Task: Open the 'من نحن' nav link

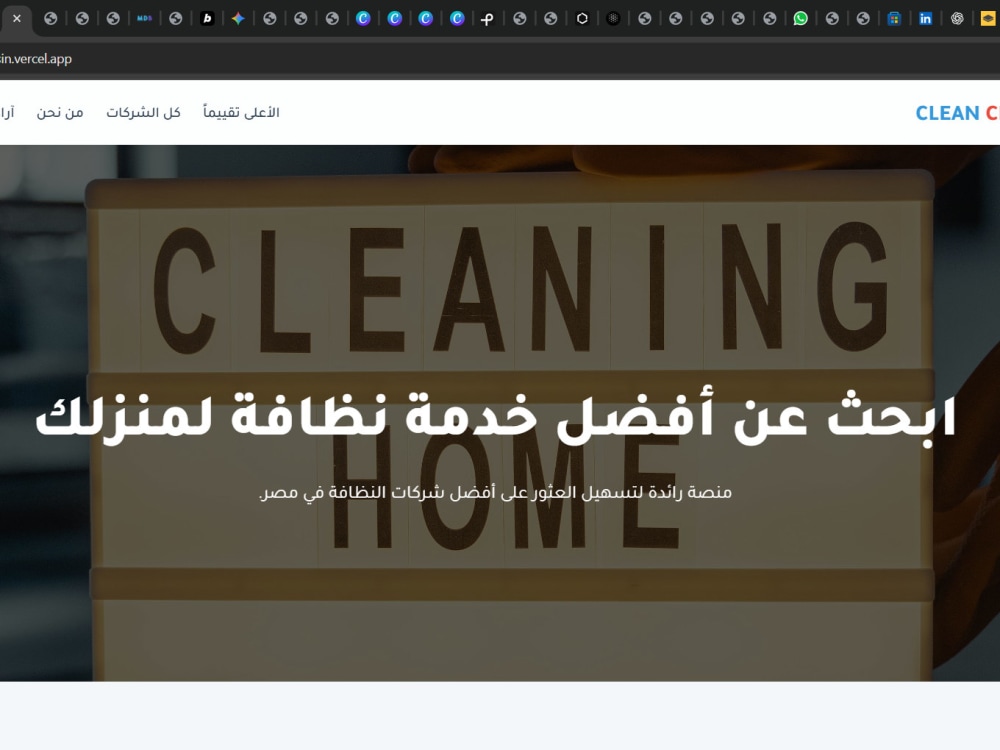Action: click(x=60, y=112)
